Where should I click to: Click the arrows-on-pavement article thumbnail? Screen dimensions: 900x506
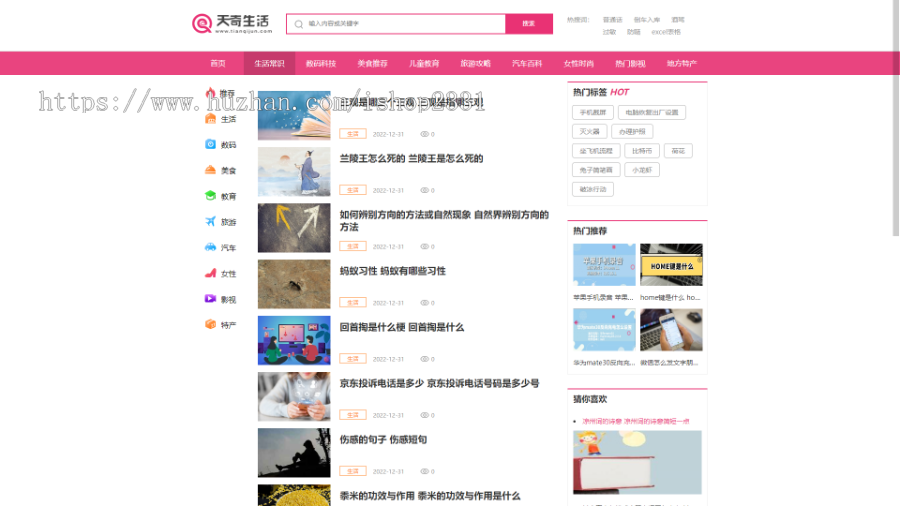tap(294, 228)
